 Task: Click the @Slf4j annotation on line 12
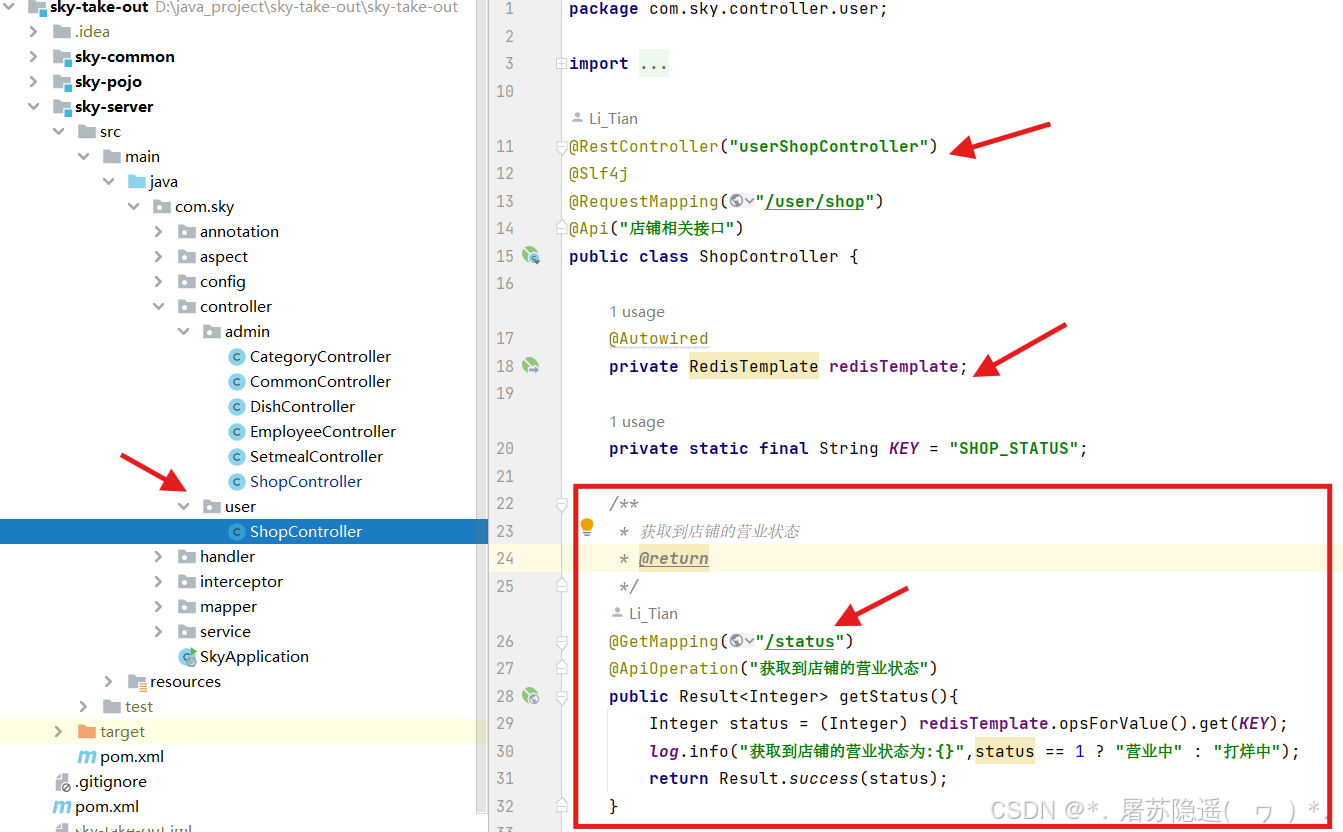[x=599, y=174]
